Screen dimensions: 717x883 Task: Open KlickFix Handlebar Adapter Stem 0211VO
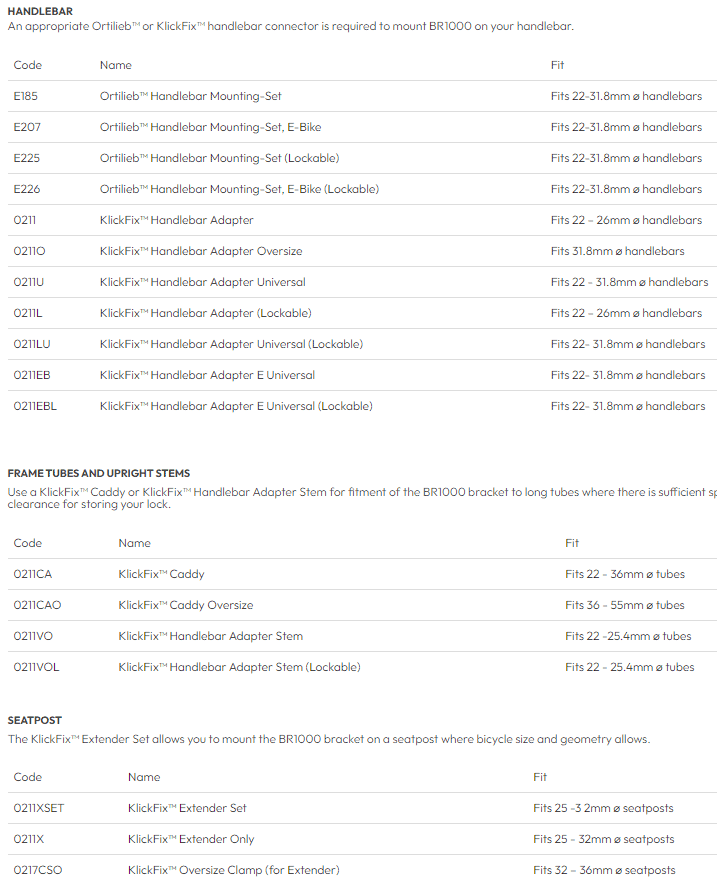pos(210,636)
